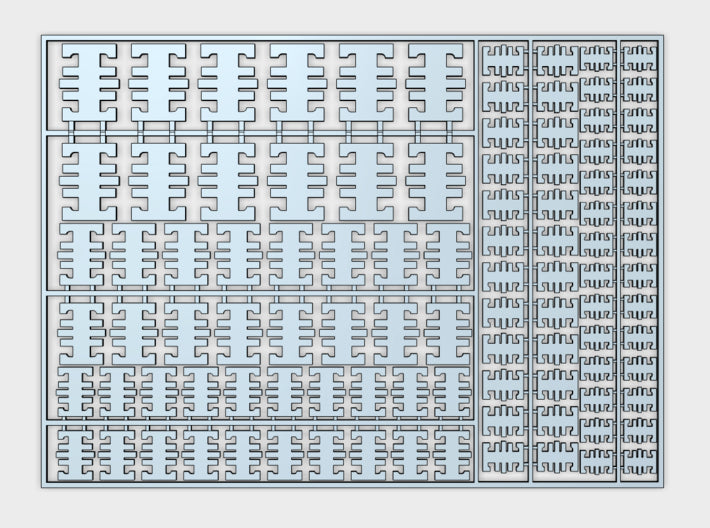The height and width of the screenshot is (528, 710).
Task: Click the first small part in the bottom row
Action: (76, 453)
